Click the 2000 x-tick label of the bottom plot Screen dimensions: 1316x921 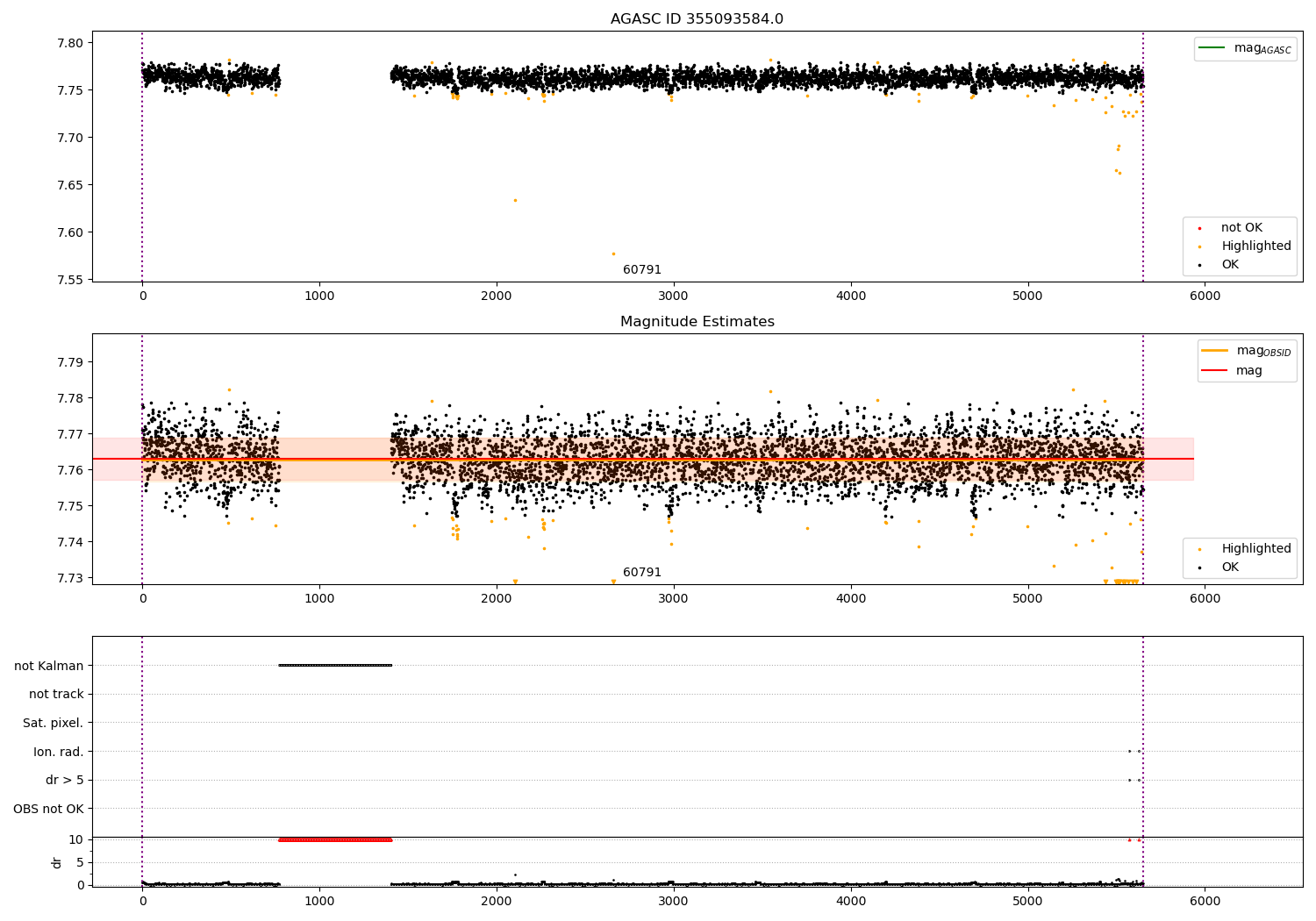[x=497, y=901]
